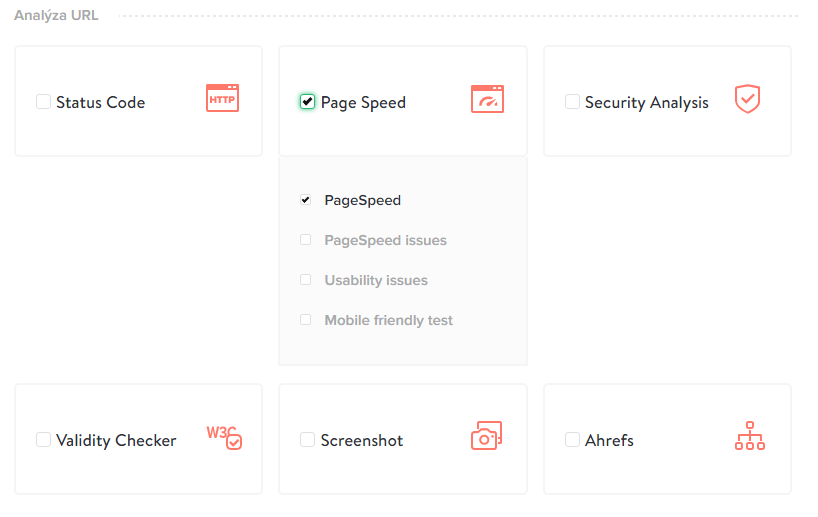Enable the Validity Checker checkbox

[43, 439]
